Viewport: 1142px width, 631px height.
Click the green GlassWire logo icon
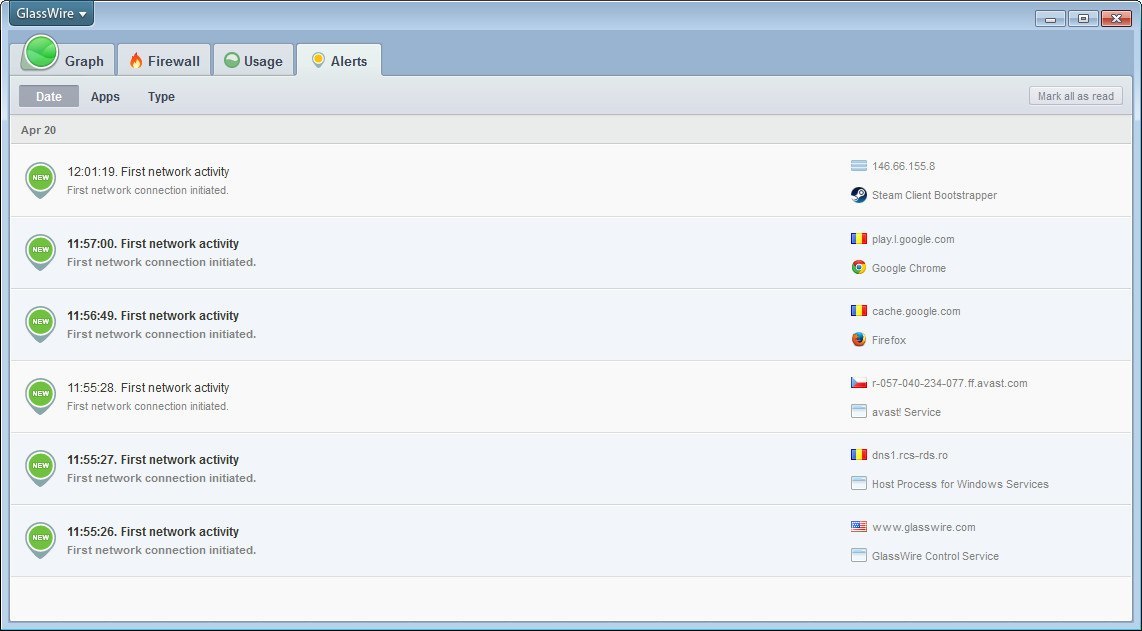pos(39,53)
